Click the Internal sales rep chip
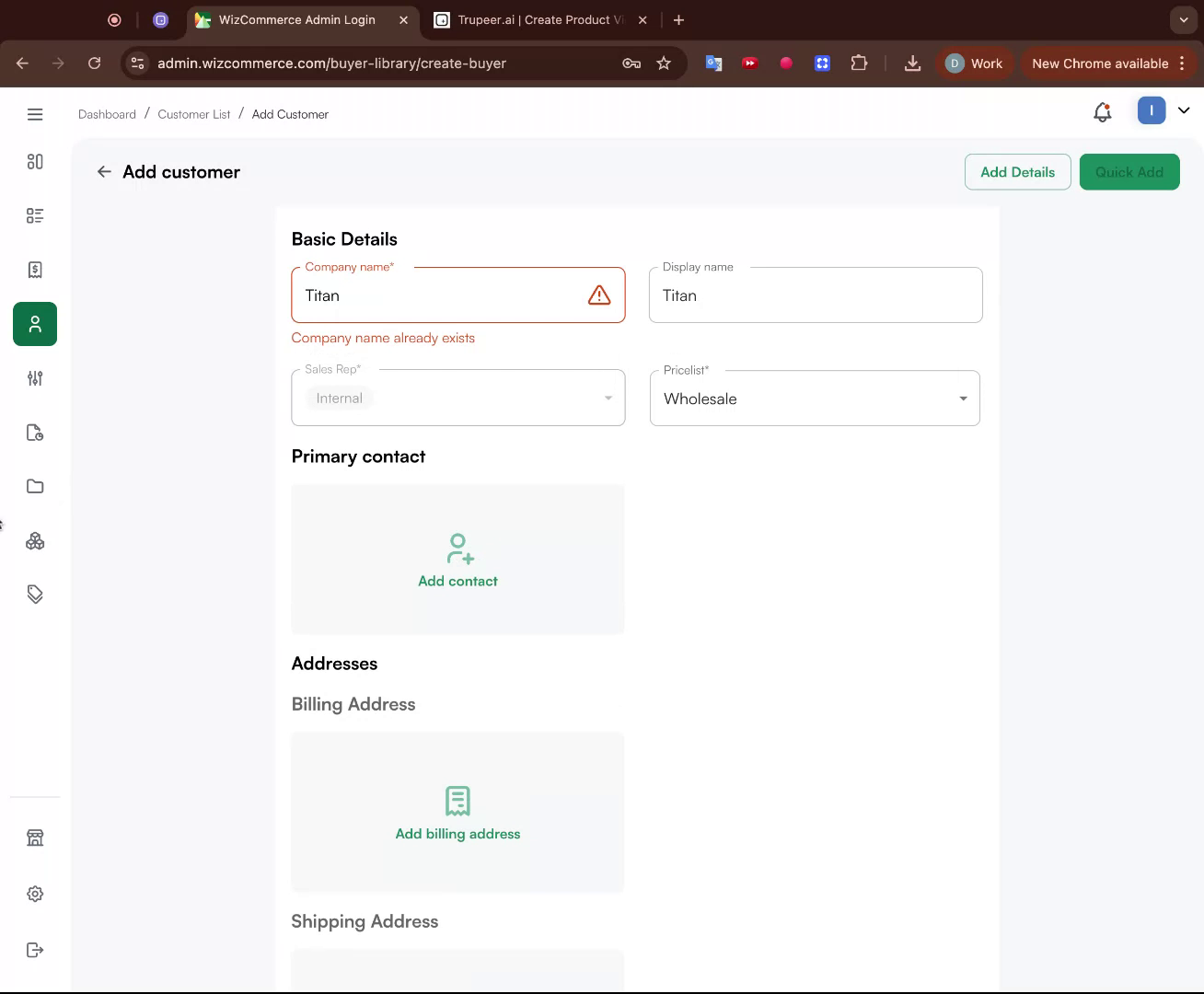 pyautogui.click(x=339, y=399)
